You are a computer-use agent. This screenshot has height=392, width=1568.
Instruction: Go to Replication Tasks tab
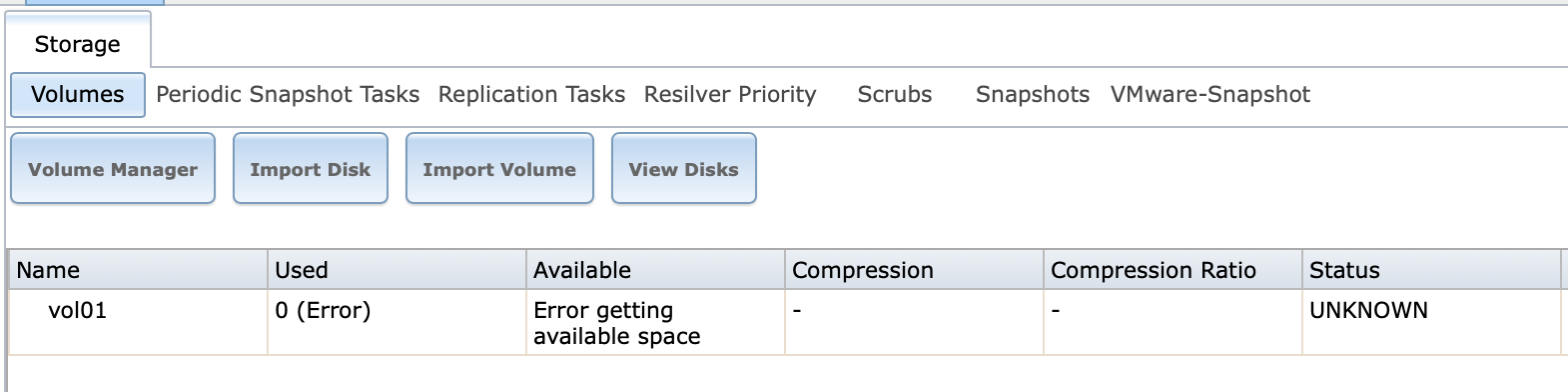531,94
